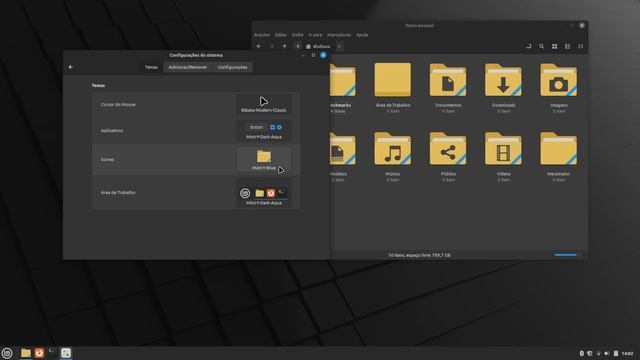Viewport: 640px width, 360px height.
Task: Select the Público folder
Action: click(448, 149)
